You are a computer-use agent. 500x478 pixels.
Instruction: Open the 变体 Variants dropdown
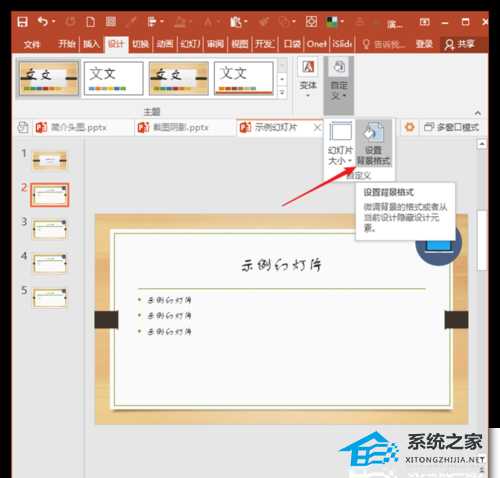(x=308, y=79)
